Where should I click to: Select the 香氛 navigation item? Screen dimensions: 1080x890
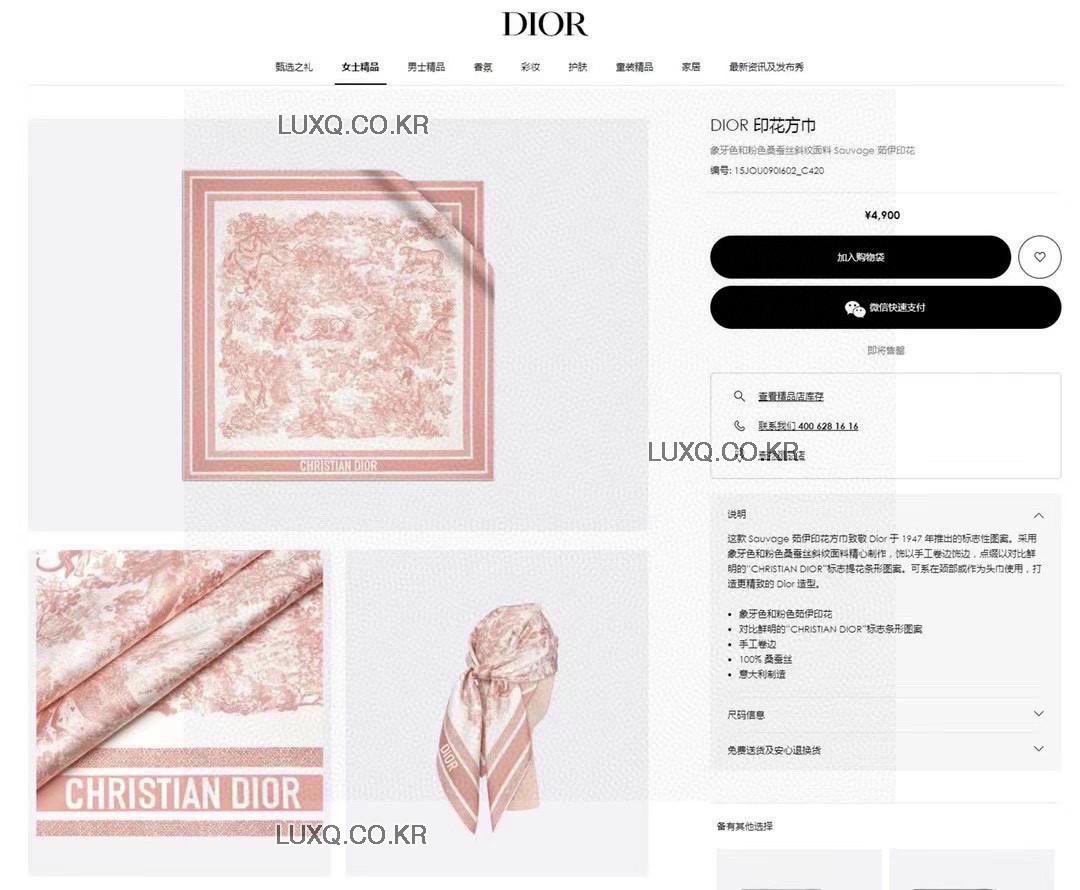483,67
